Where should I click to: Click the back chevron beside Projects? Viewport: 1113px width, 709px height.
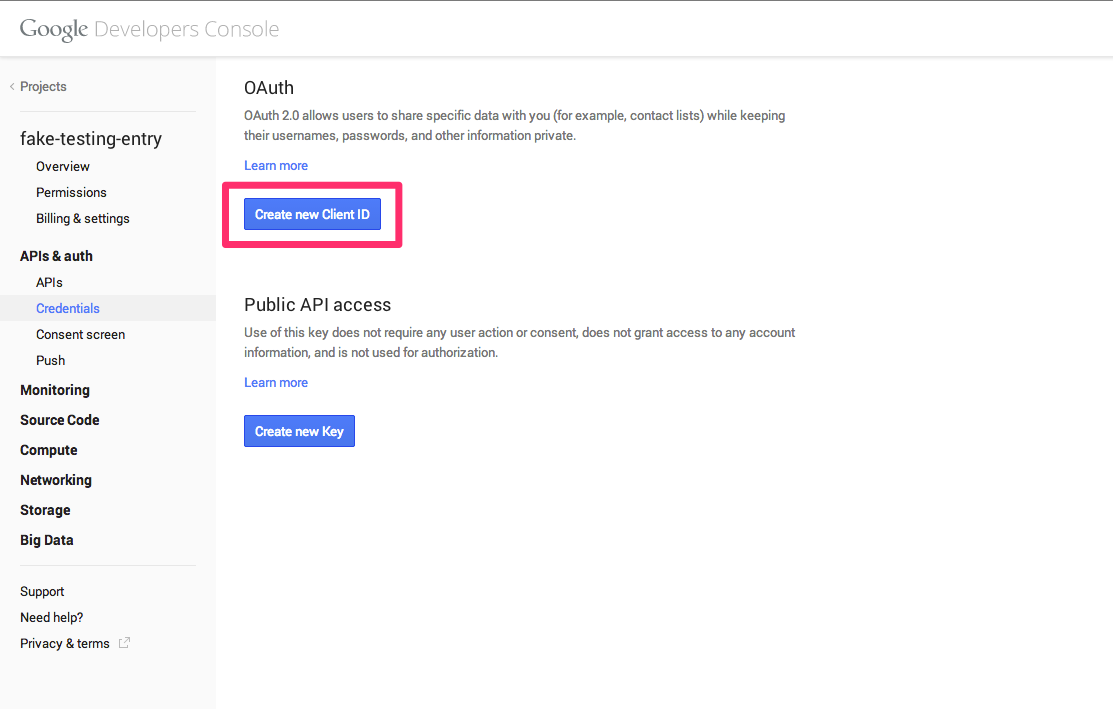click(9, 86)
